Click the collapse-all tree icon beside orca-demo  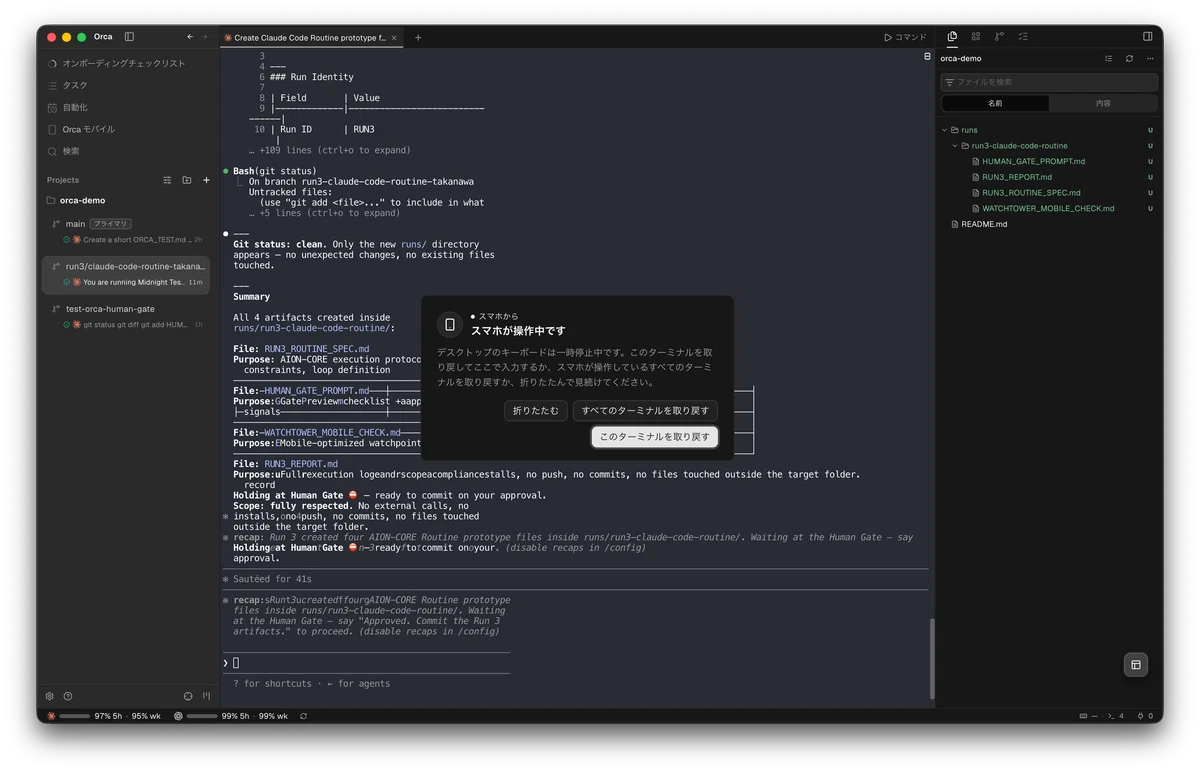[x=1108, y=59]
